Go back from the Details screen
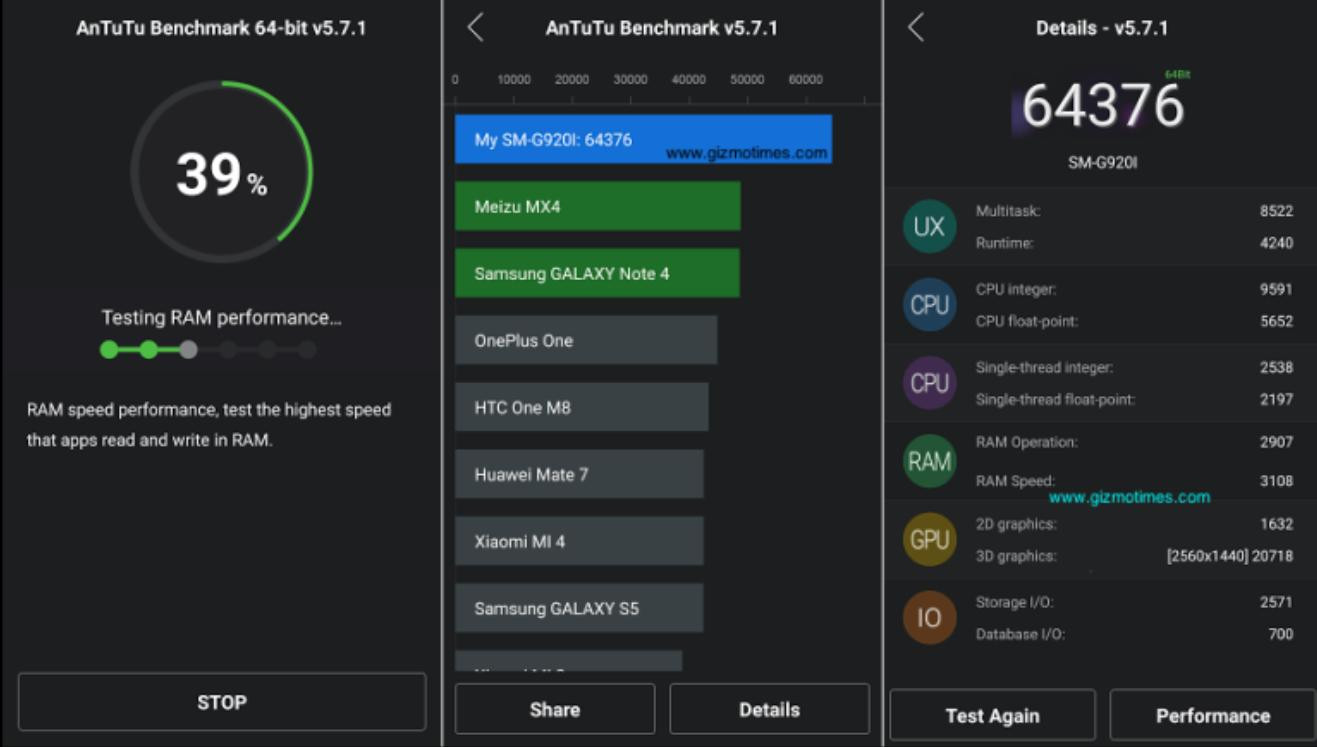Screen dimensions: 1317x747 [x=915, y=28]
